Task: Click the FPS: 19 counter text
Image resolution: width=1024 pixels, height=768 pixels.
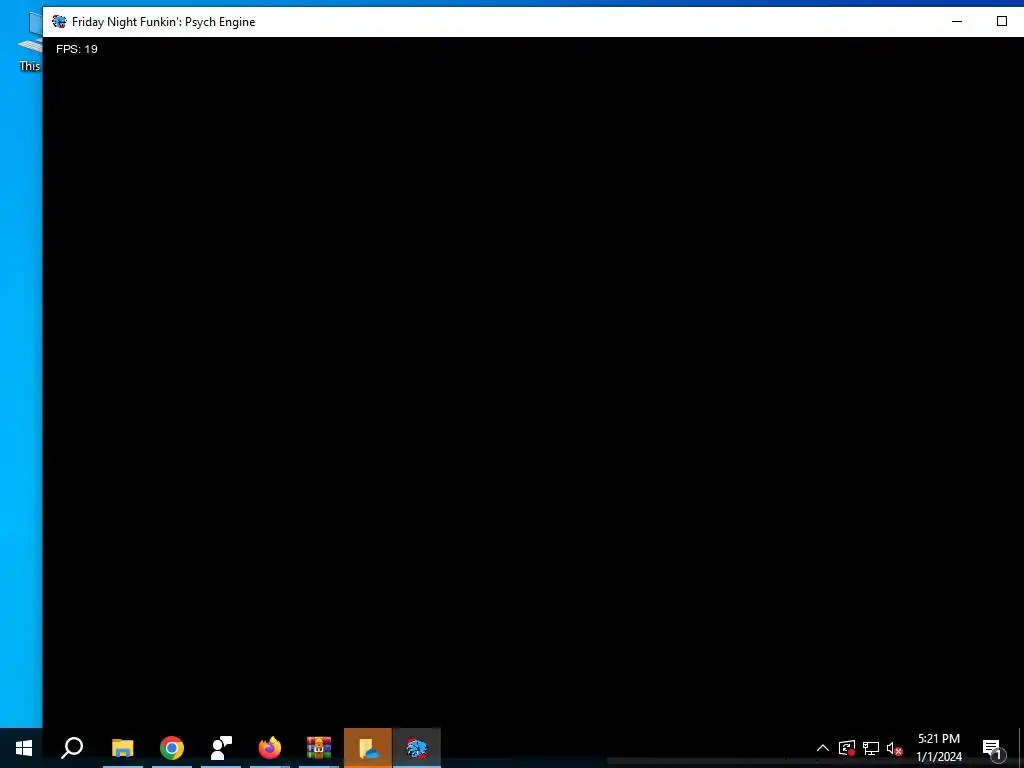Action: 76,49
